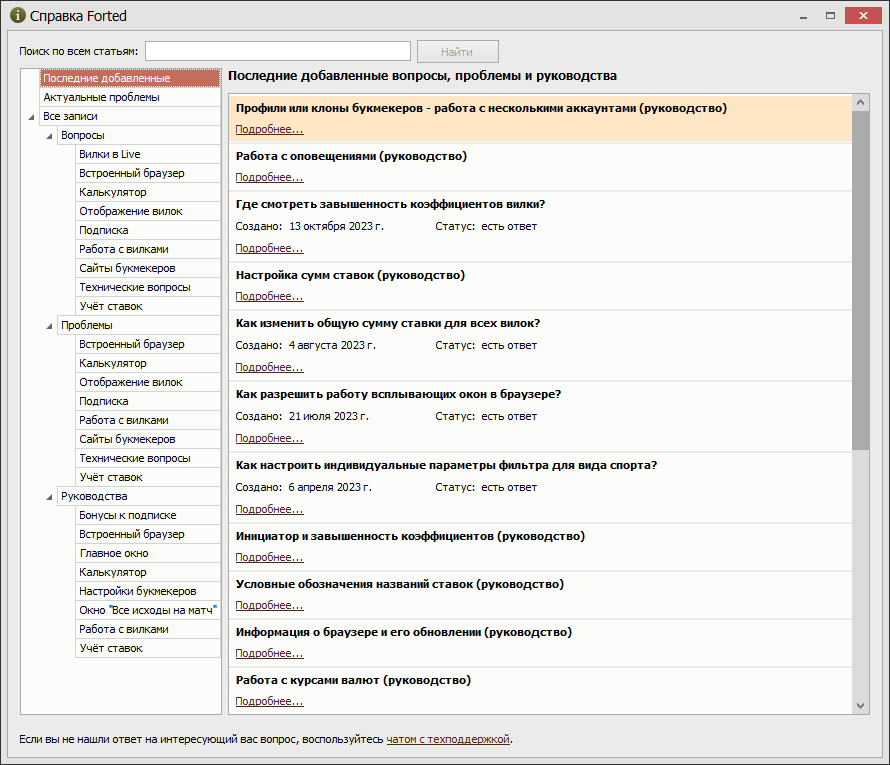Screen dimensions: 890x765
Task: Click article list scrollbar up arrow
Action: [x=860, y=103]
